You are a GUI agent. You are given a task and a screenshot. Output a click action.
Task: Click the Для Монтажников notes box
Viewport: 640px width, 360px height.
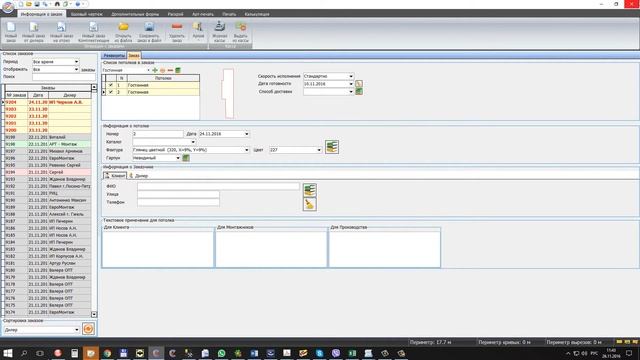tap(271, 248)
